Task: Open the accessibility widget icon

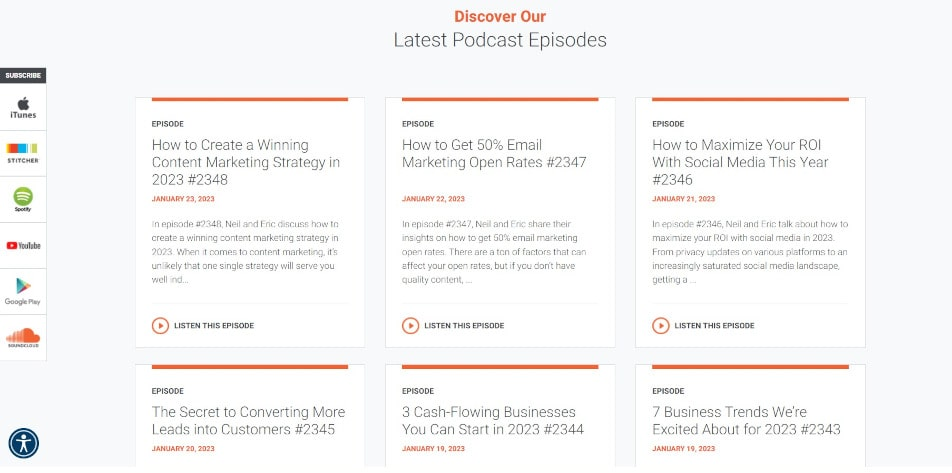Action: (24, 443)
